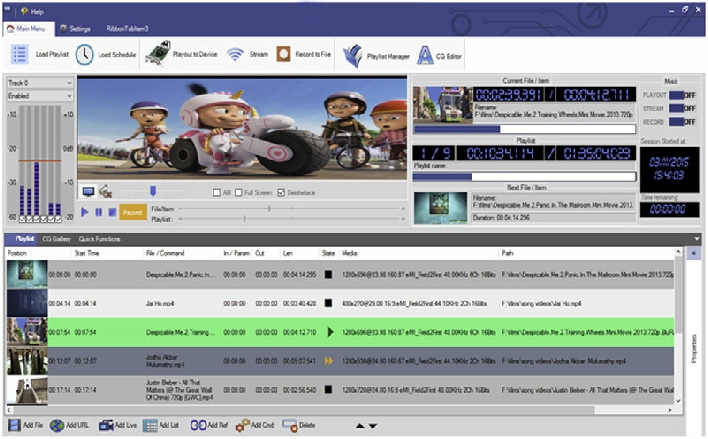Click the Next File thumbnail
This screenshot has width=708, height=439.
[440, 208]
